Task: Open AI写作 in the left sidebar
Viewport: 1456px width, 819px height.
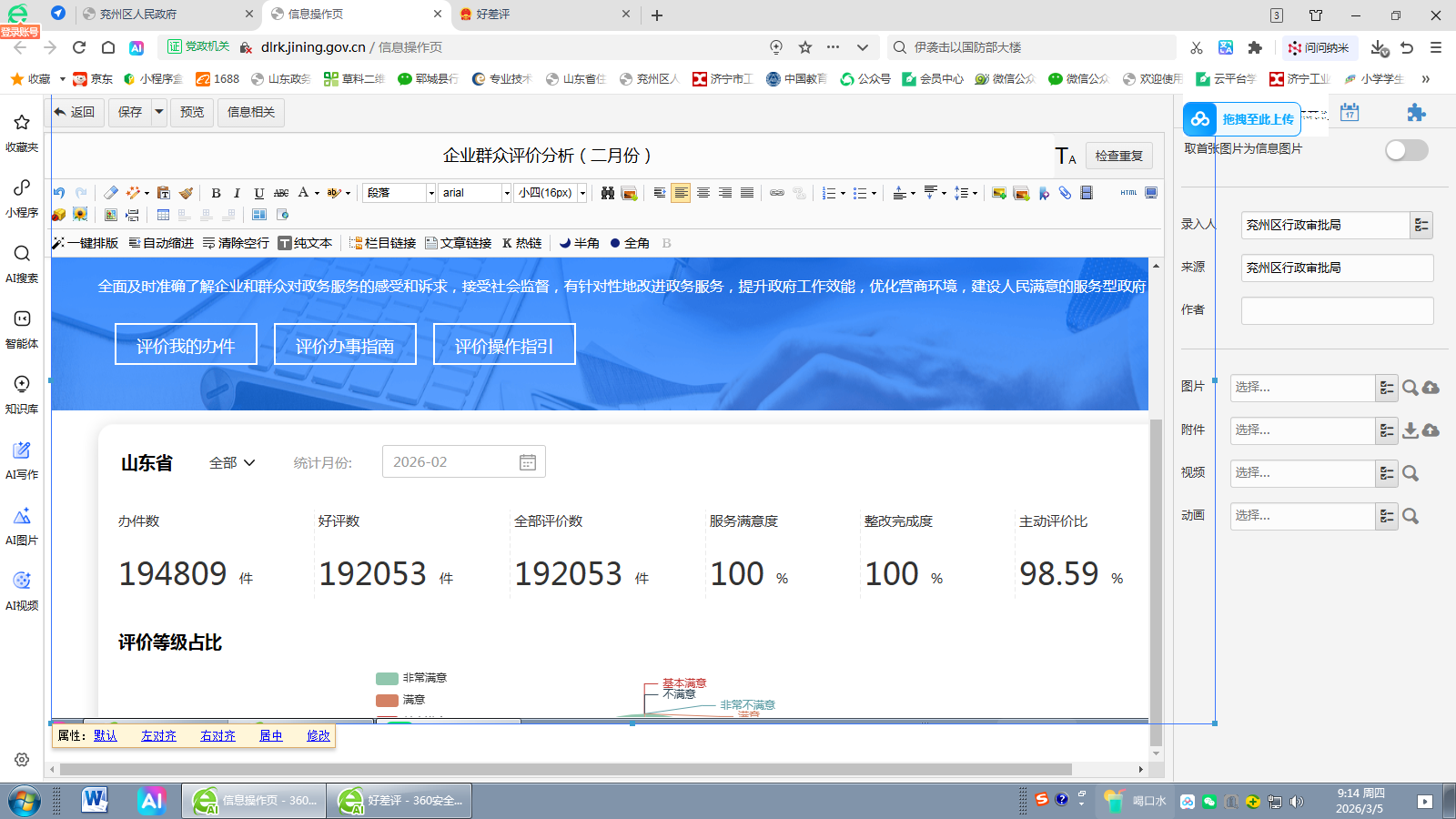Action: (x=22, y=460)
